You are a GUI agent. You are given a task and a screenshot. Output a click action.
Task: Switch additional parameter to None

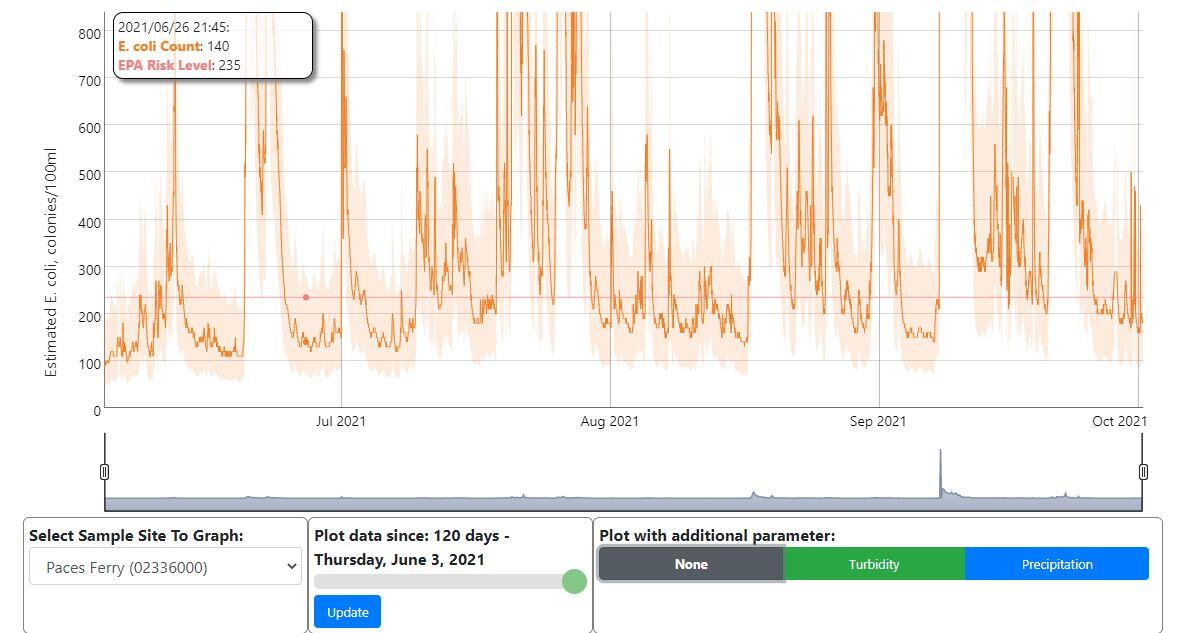[x=691, y=563]
